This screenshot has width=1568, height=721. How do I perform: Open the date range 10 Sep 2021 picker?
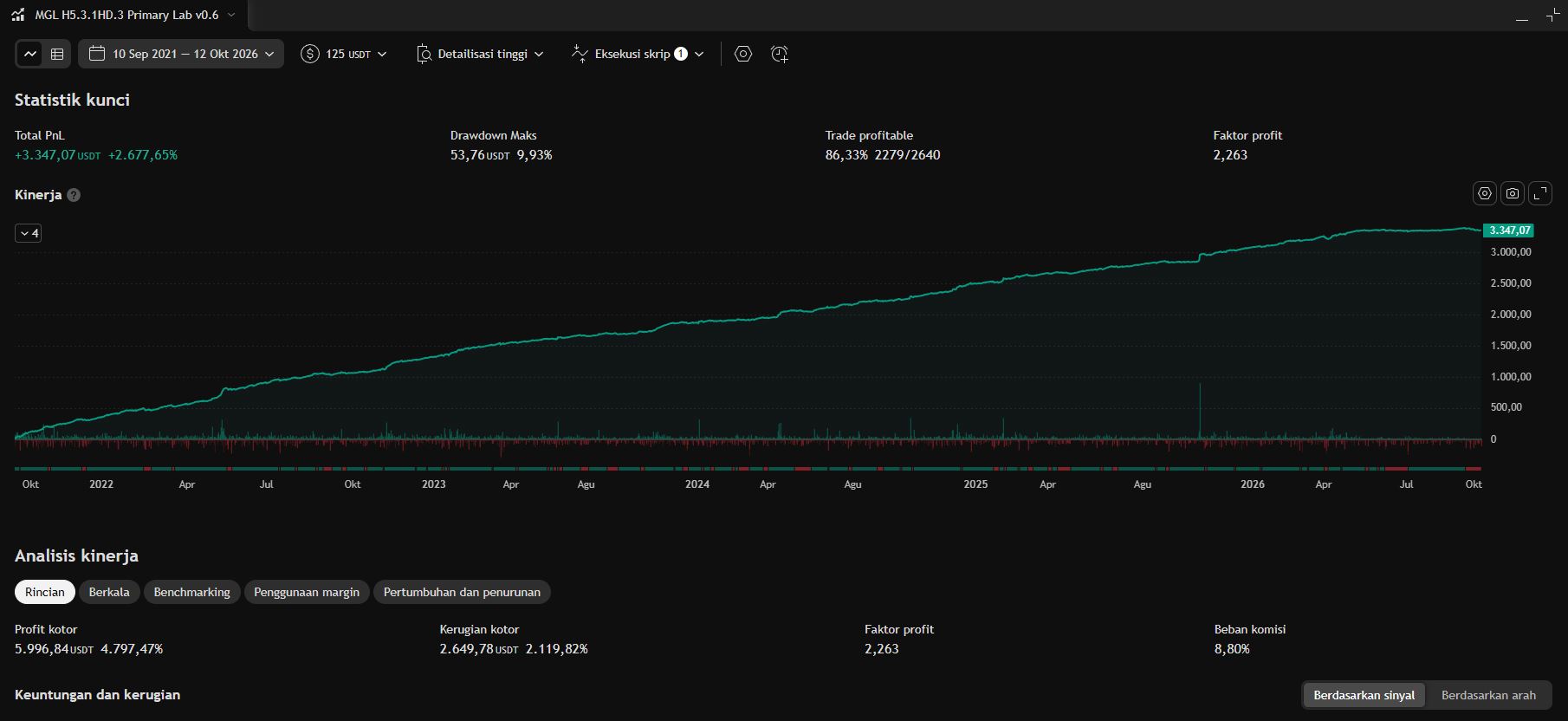[181, 54]
